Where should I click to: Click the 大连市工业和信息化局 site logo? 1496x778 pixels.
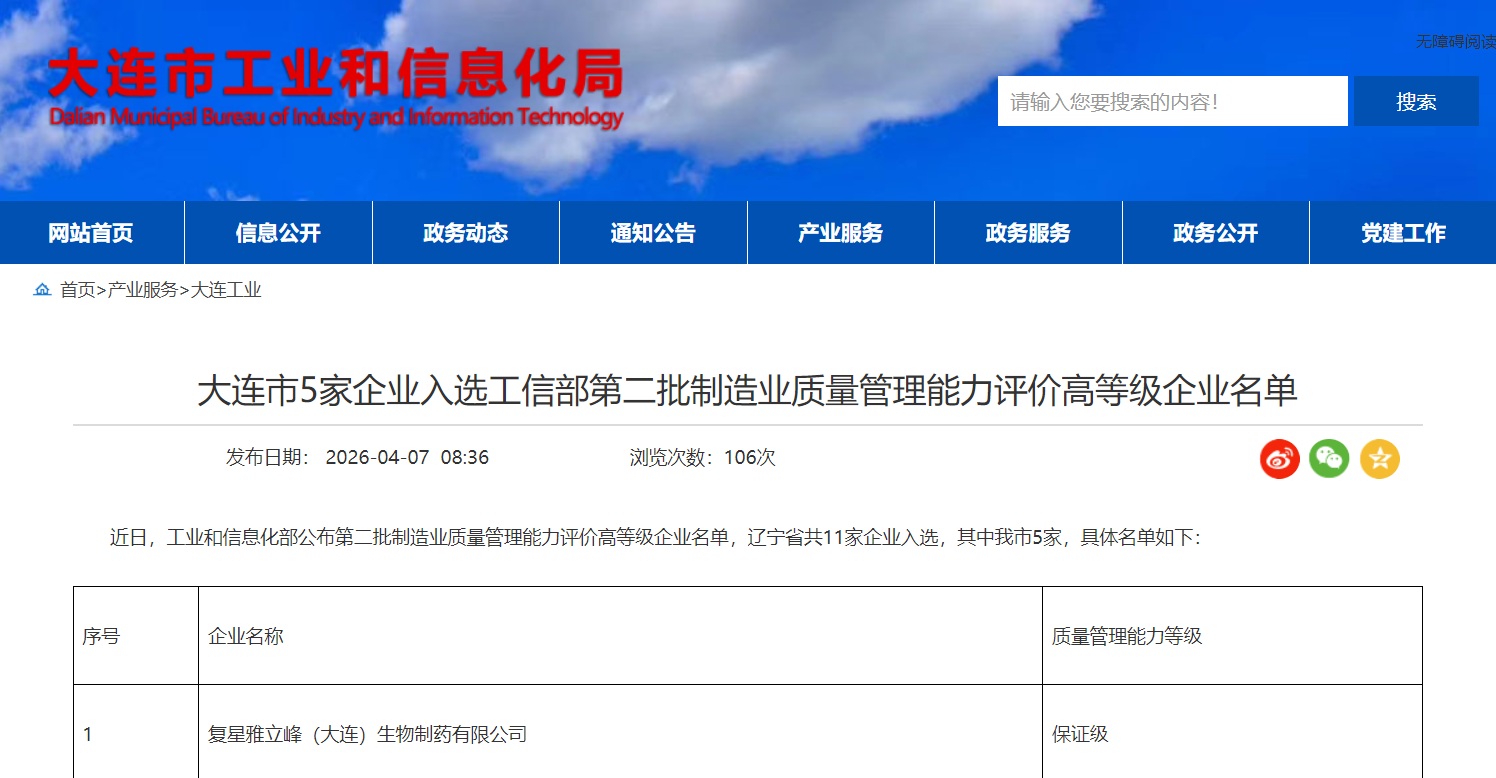[x=336, y=89]
